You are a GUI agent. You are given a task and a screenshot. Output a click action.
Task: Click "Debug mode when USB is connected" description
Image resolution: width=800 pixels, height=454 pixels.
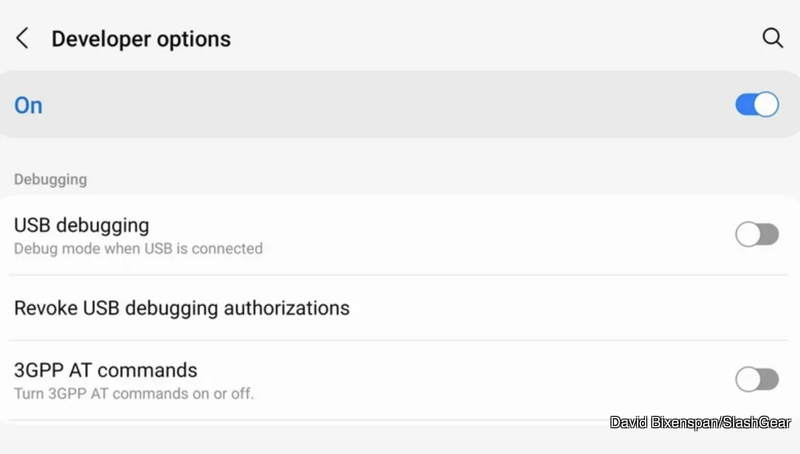[x=138, y=248]
